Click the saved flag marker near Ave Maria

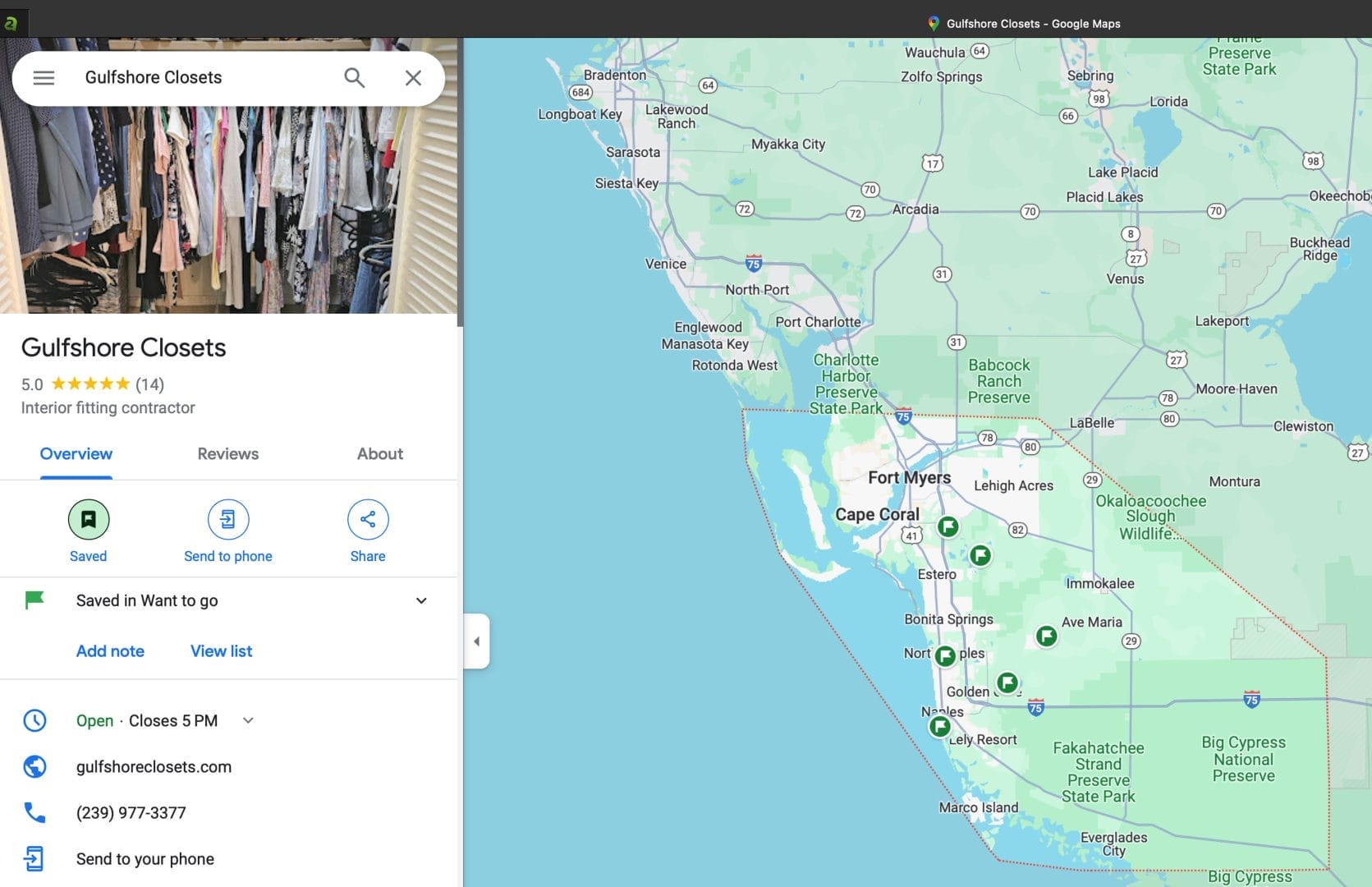pyautogui.click(x=1046, y=636)
